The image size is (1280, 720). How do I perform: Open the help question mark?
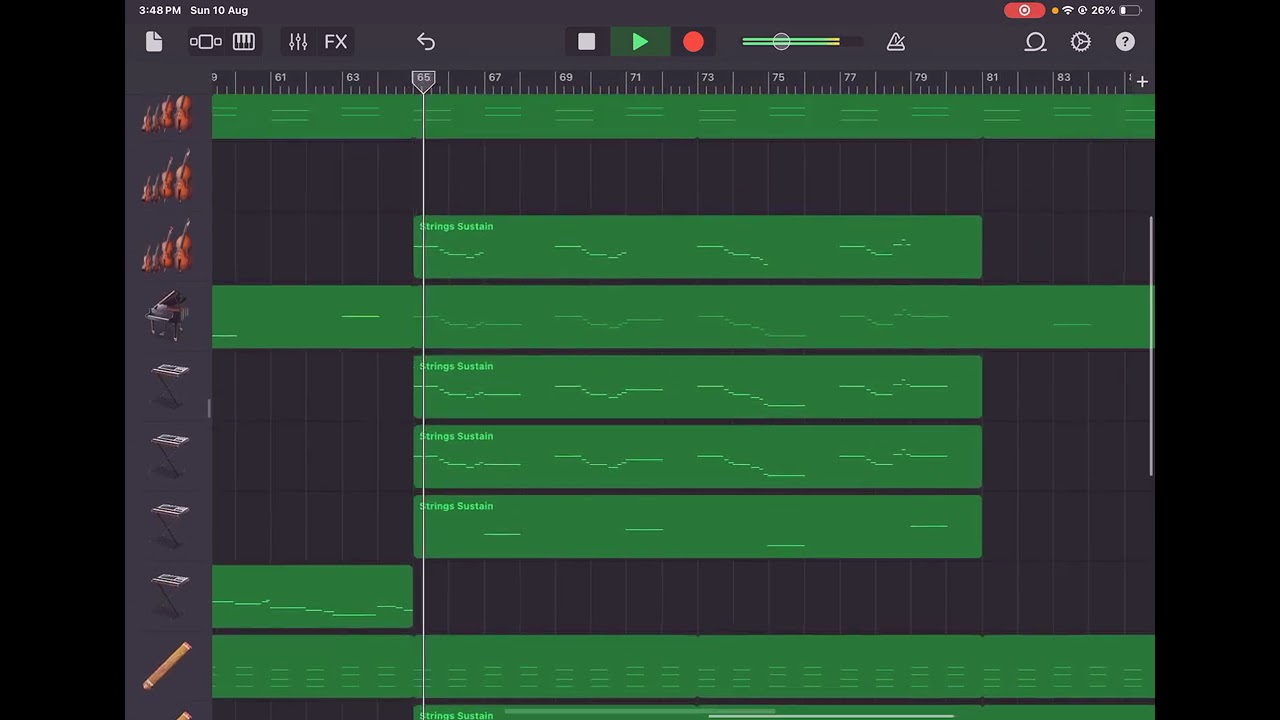(x=1125, y=42)
